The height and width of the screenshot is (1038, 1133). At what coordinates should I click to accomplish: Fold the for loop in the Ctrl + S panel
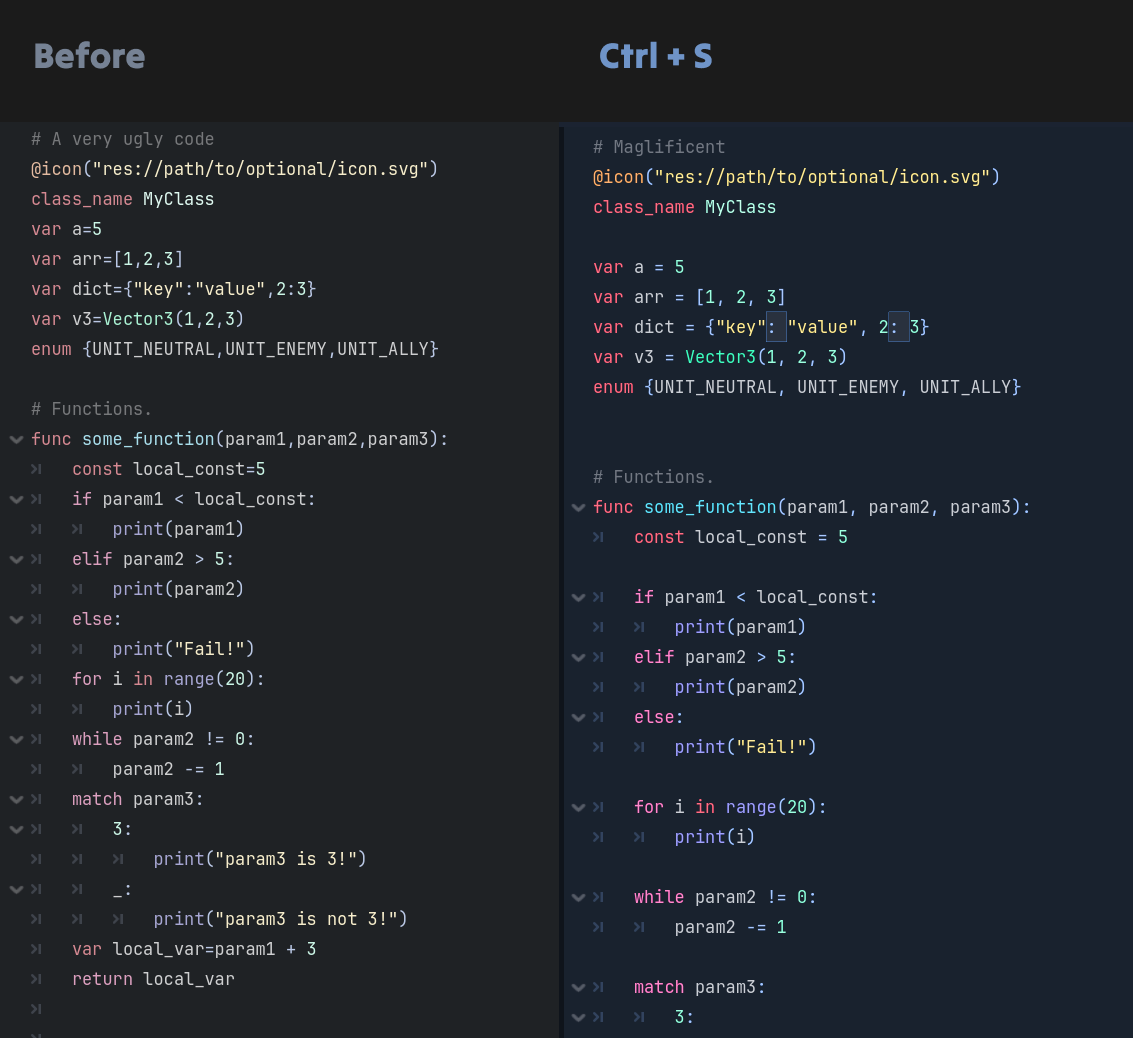(x=578, y=807)
